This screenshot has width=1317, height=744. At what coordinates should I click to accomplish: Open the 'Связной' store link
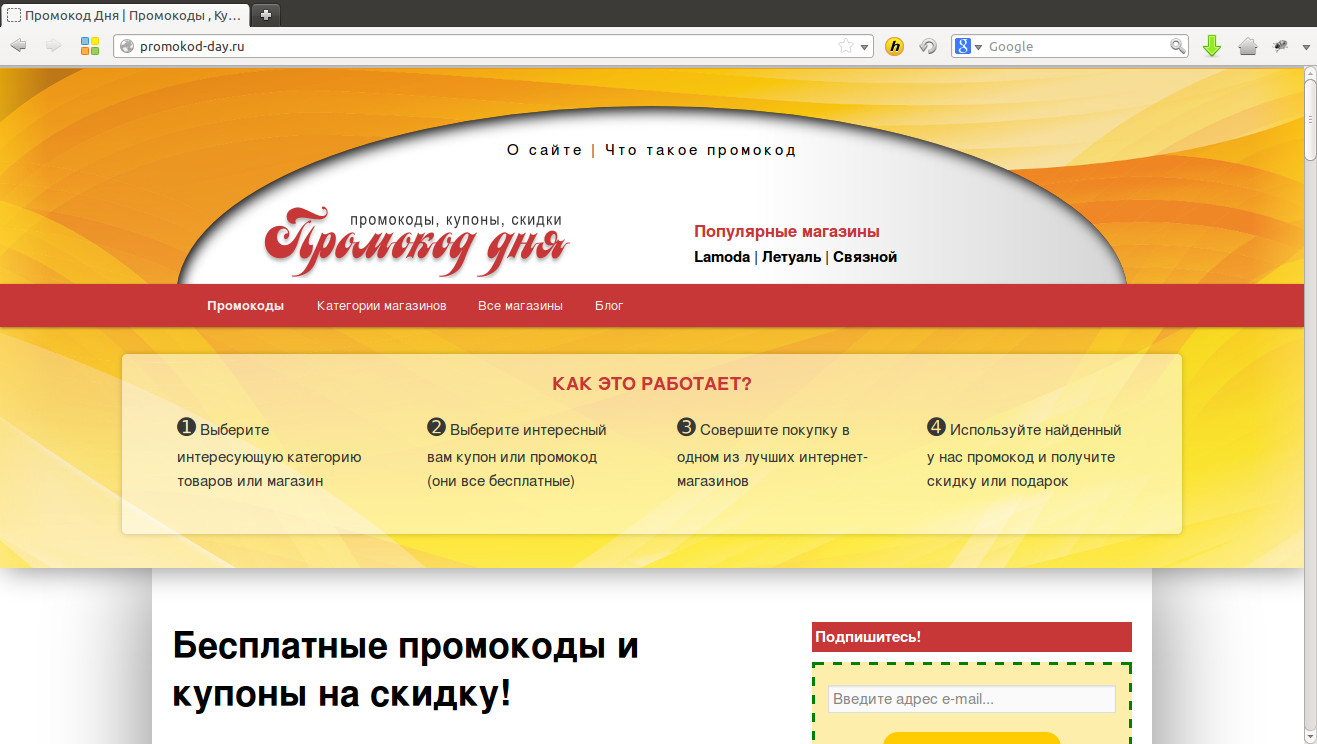click(x=865, y=257)
